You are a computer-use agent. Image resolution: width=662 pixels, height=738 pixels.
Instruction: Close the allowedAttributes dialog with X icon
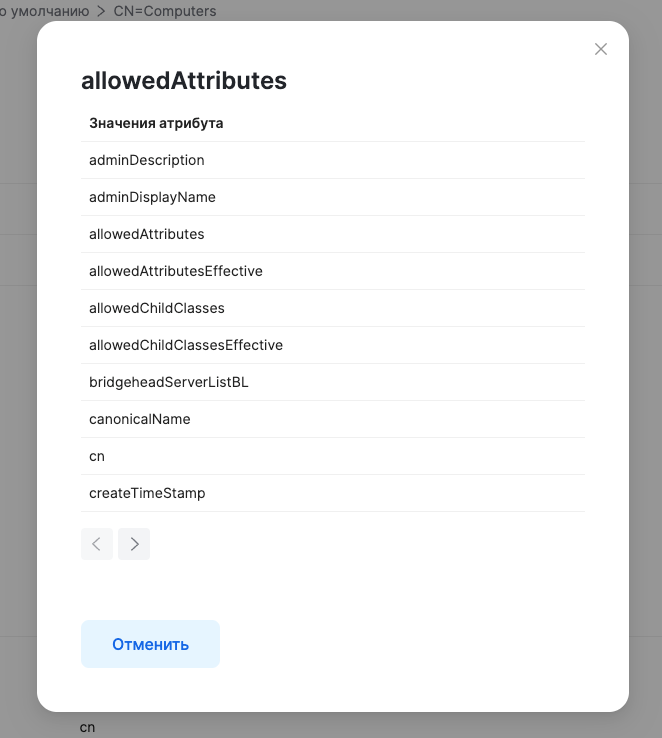click(601, 49)
